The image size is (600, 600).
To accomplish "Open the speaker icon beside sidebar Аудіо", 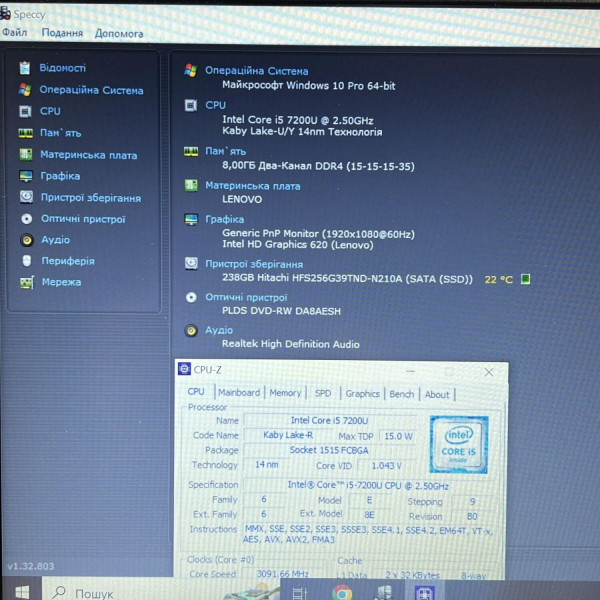I will 26,240.
